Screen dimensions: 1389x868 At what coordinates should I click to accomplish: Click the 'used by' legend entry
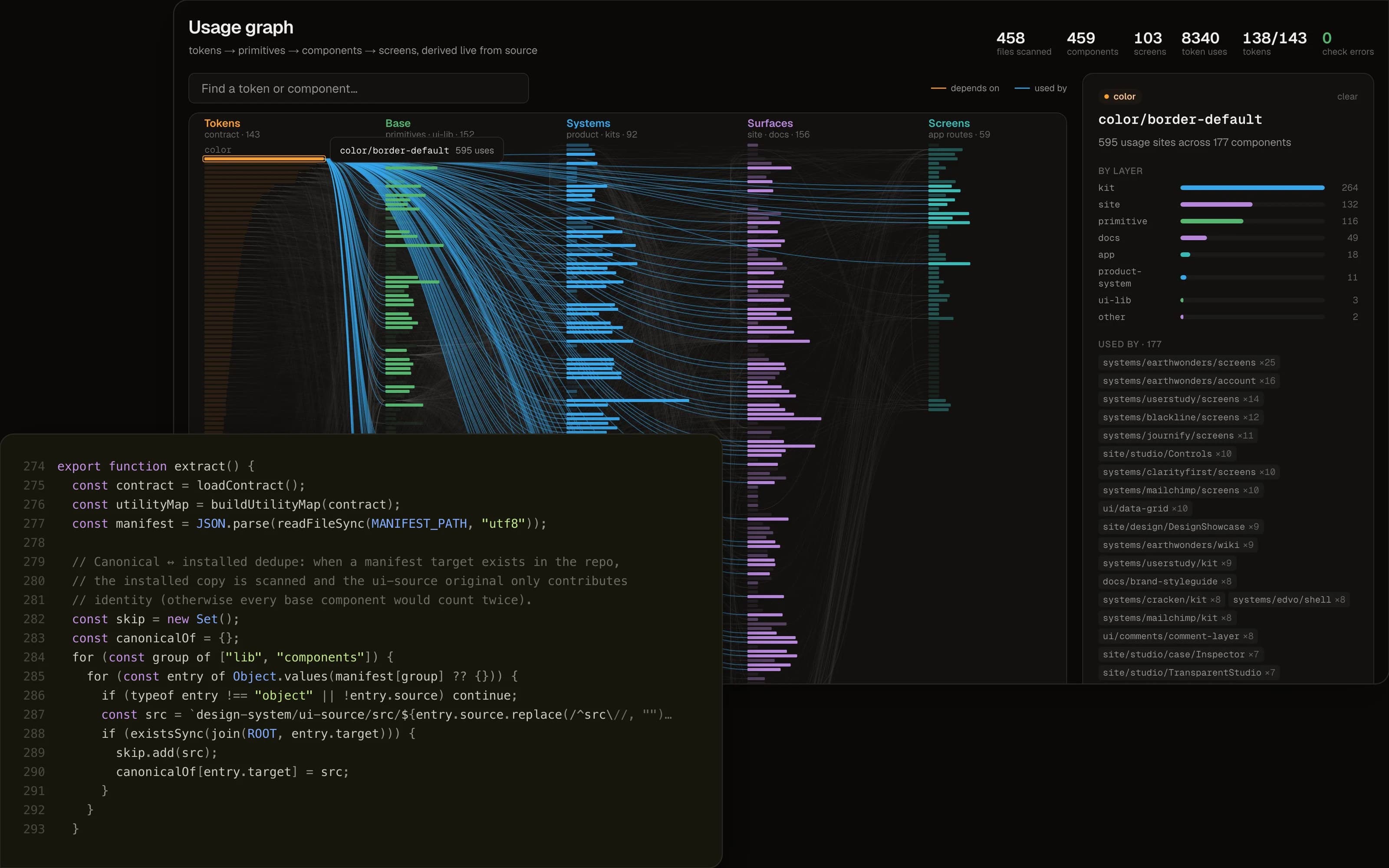[1040, 88]
